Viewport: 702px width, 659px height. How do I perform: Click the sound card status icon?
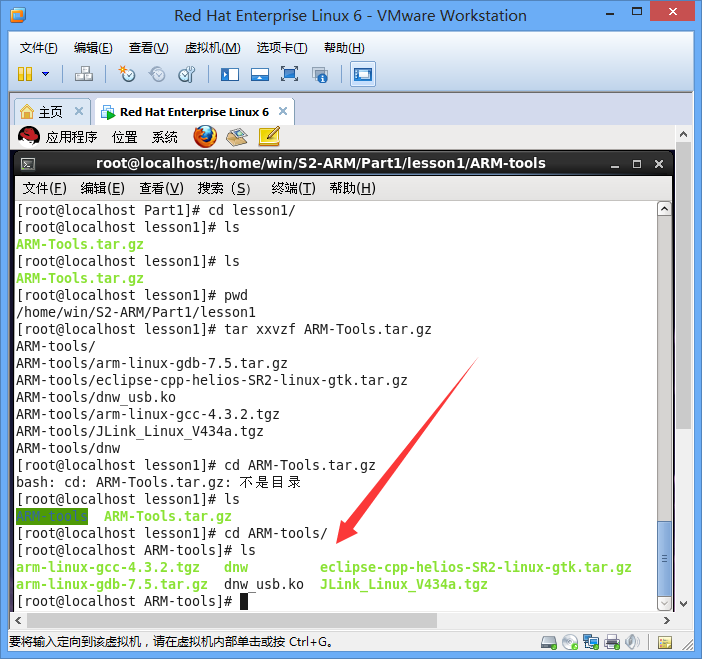632,642
